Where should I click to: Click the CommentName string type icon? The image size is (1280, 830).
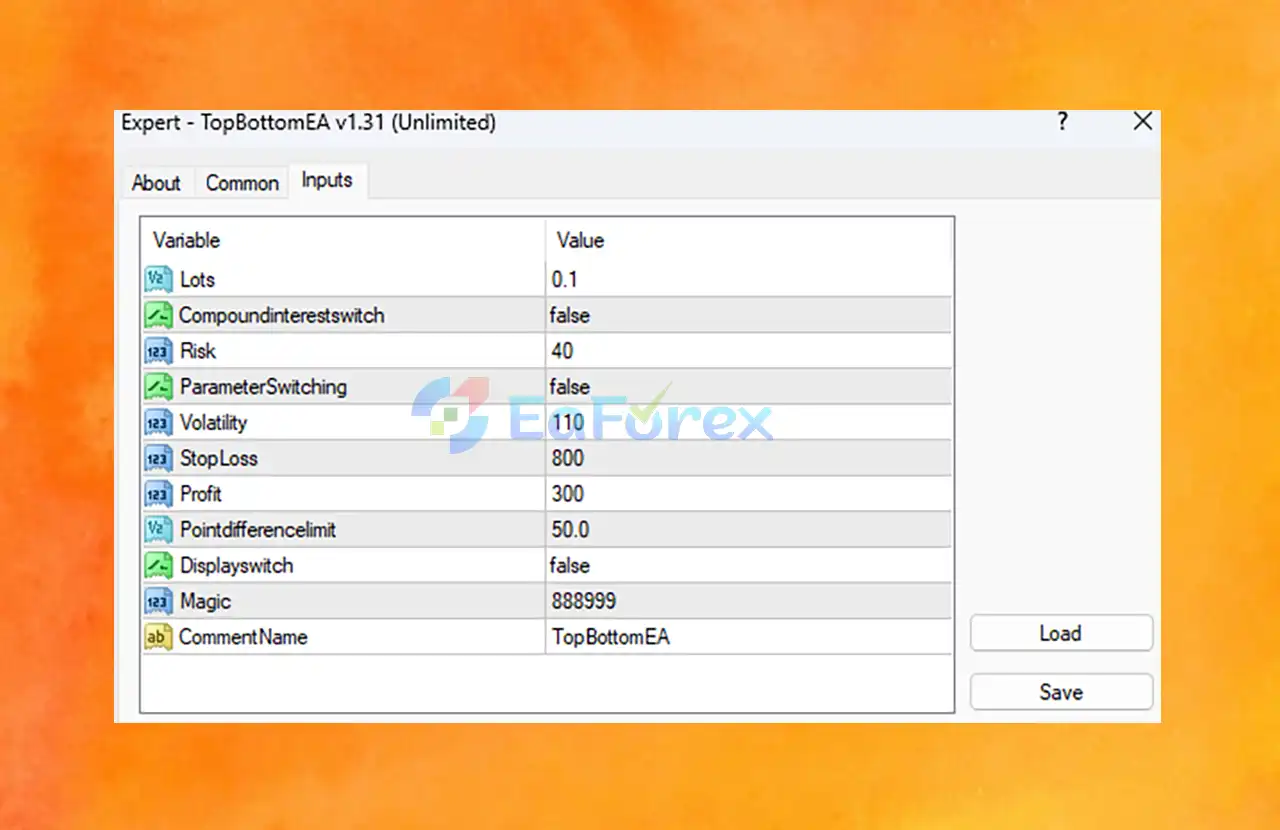click(x=158, y=637)
